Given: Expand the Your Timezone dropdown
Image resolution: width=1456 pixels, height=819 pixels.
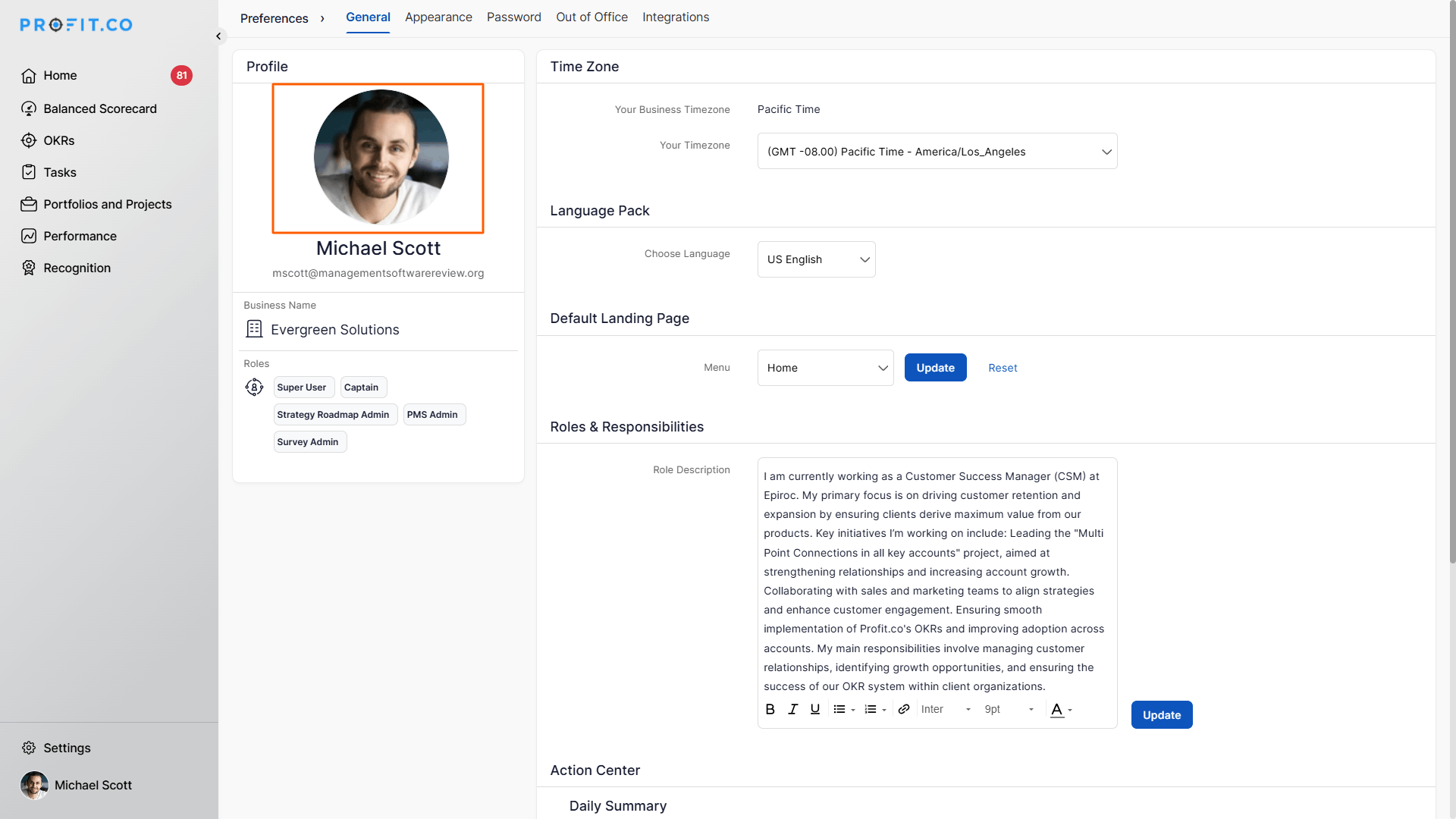Looking at the screenshot, I should coord(937,152).
